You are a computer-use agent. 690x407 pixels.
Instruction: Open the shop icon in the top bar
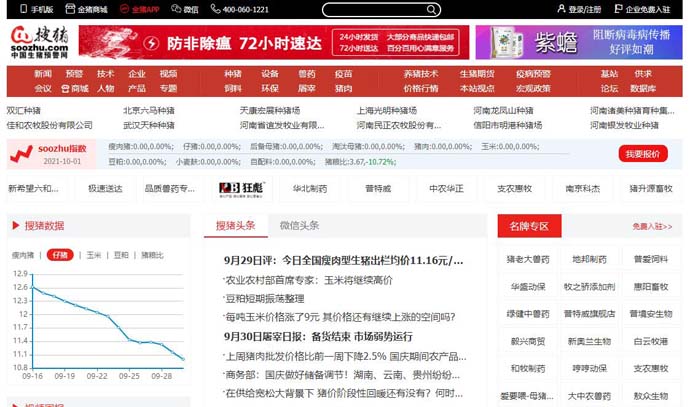pyautogui.click(x=70, y=9)
